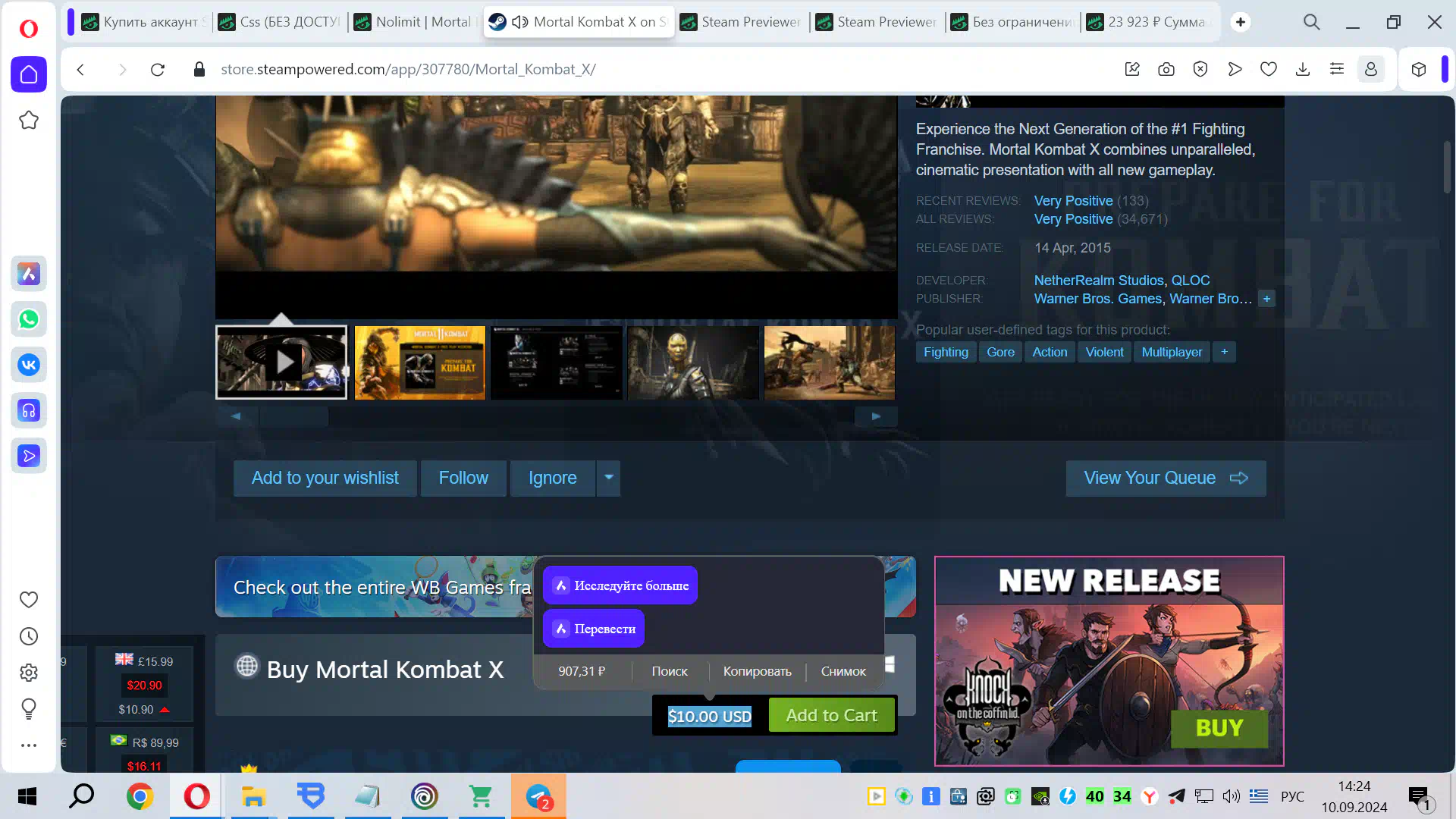This screenshot has width=1456, height=819.
Task: Take a snapshot with camera icon
Action: [x=1166, y=70]
